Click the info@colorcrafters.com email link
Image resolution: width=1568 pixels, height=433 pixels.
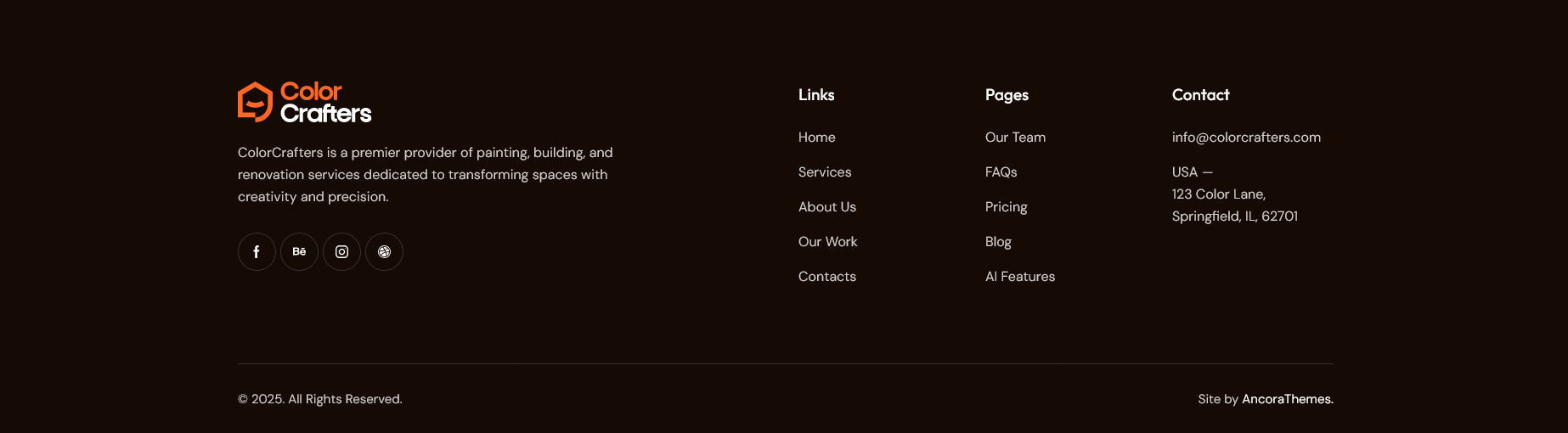point(1246,138)
